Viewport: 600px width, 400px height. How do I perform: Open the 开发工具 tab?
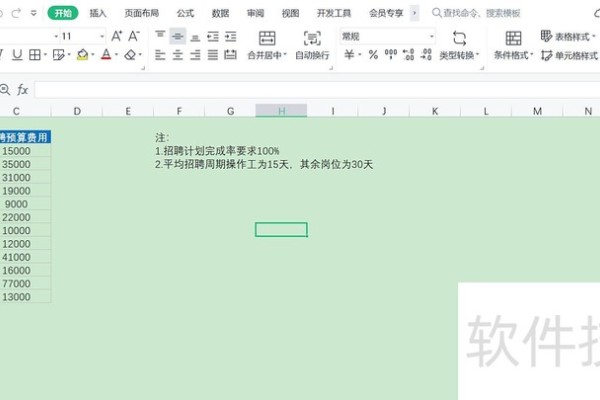tap(334, 13)
